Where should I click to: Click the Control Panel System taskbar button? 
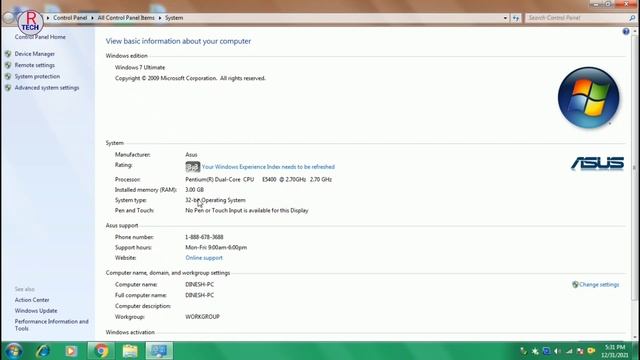pyautogui.click(x=159, y=351)
